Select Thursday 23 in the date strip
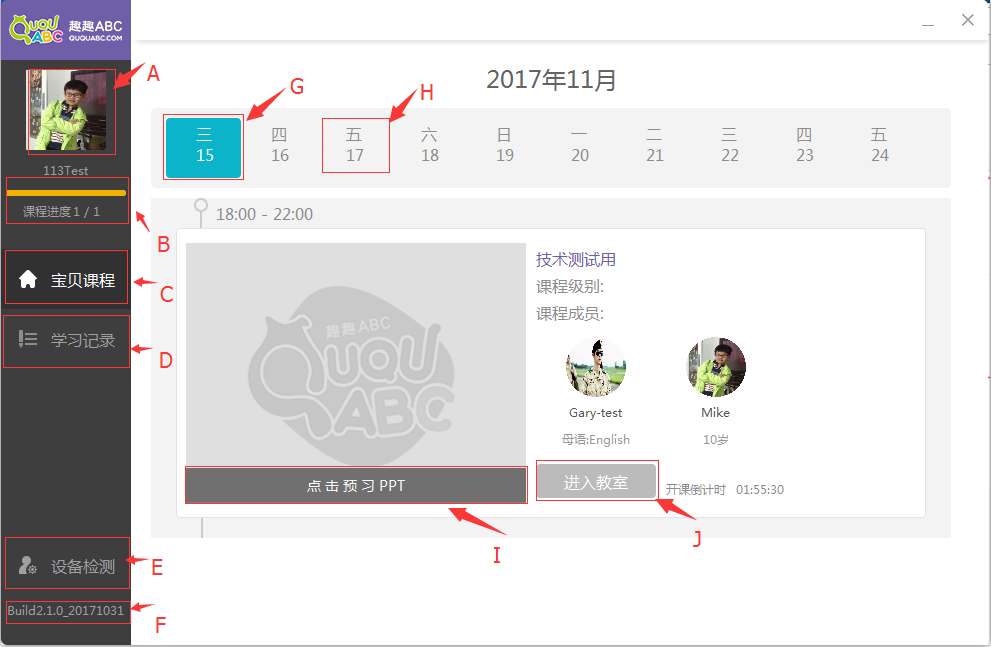Screen dimensions: 991x647 coord(804,145)
